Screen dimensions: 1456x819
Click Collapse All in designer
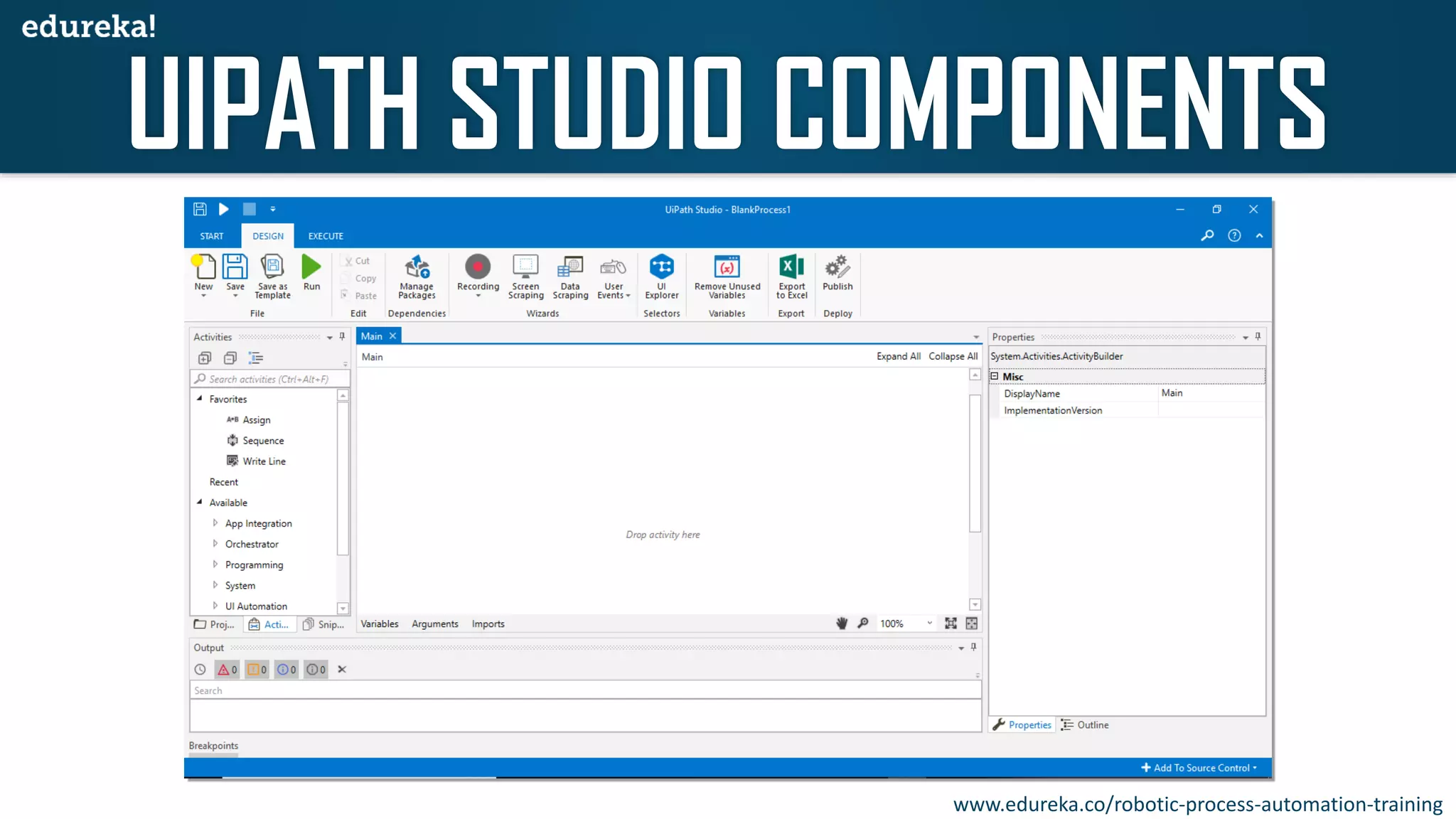click(953, 356)
